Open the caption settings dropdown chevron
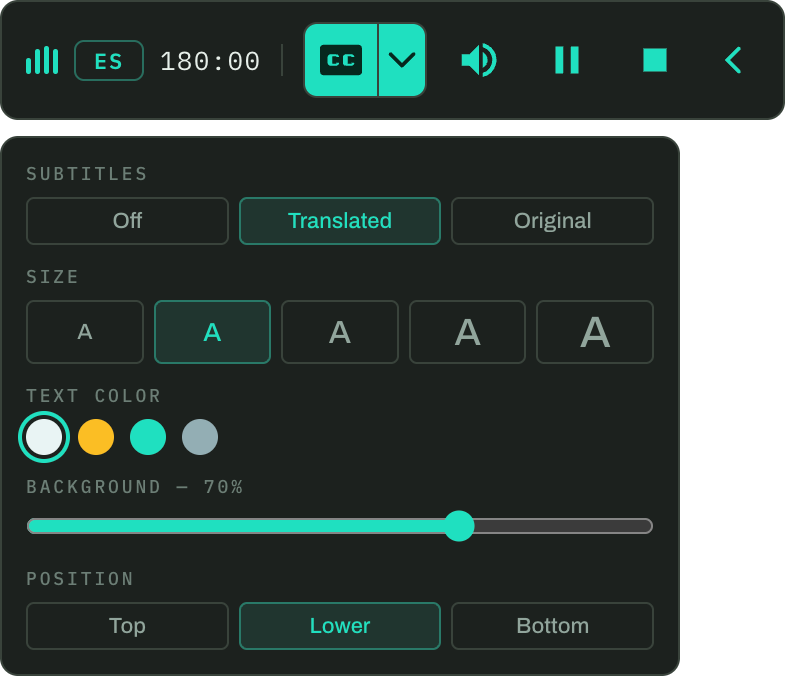 [402, 60]
